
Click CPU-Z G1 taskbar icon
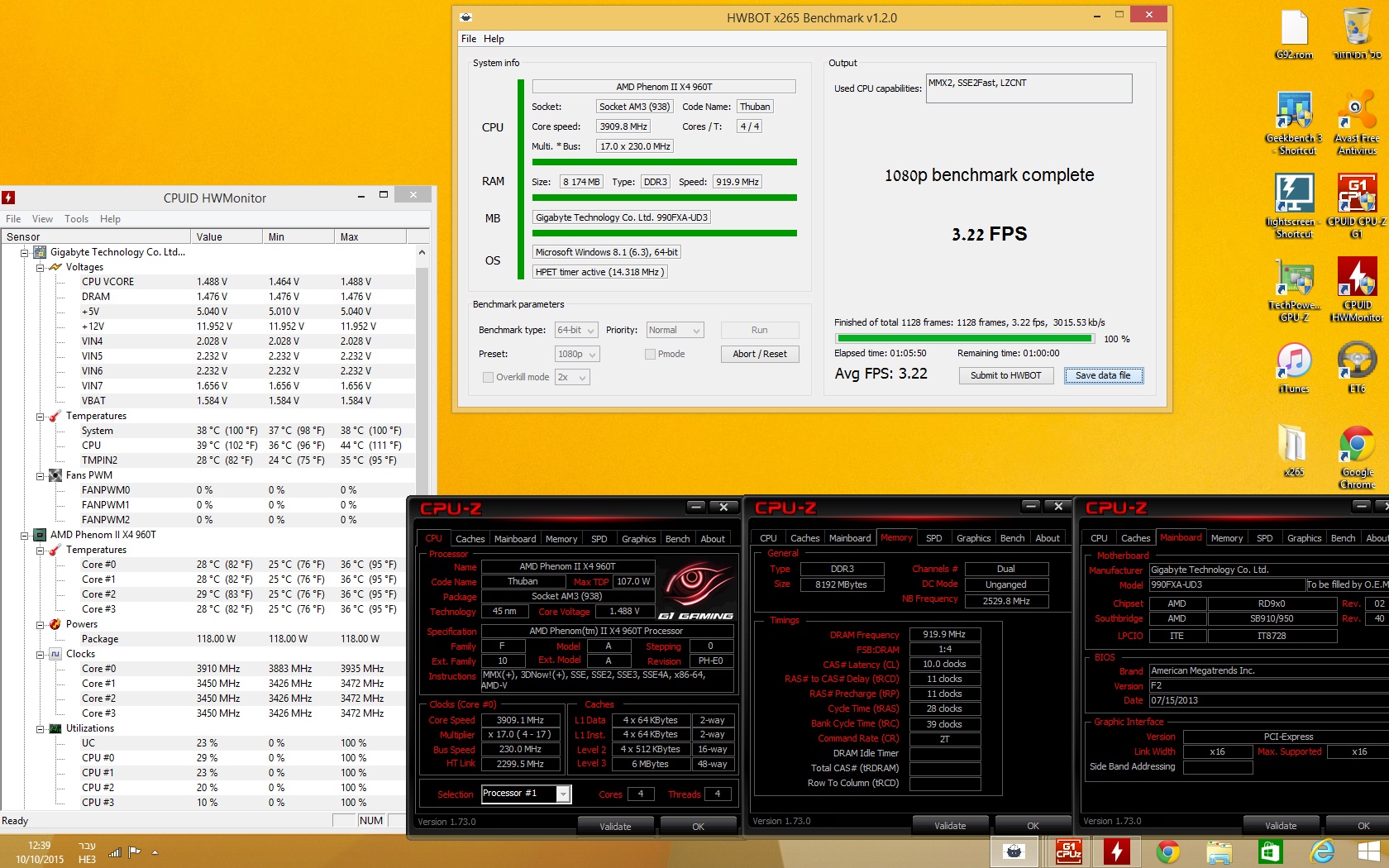point(1068,851)
